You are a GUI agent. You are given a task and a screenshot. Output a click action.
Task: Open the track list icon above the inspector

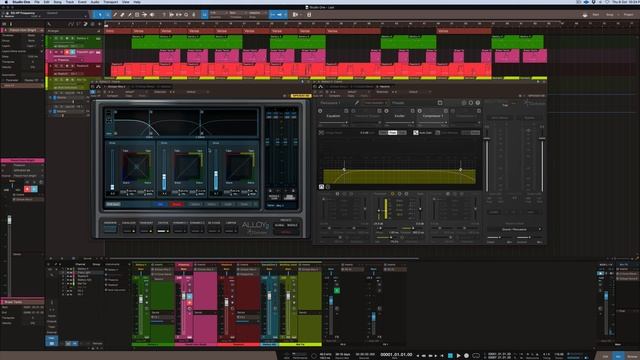[x=4, y=24]
